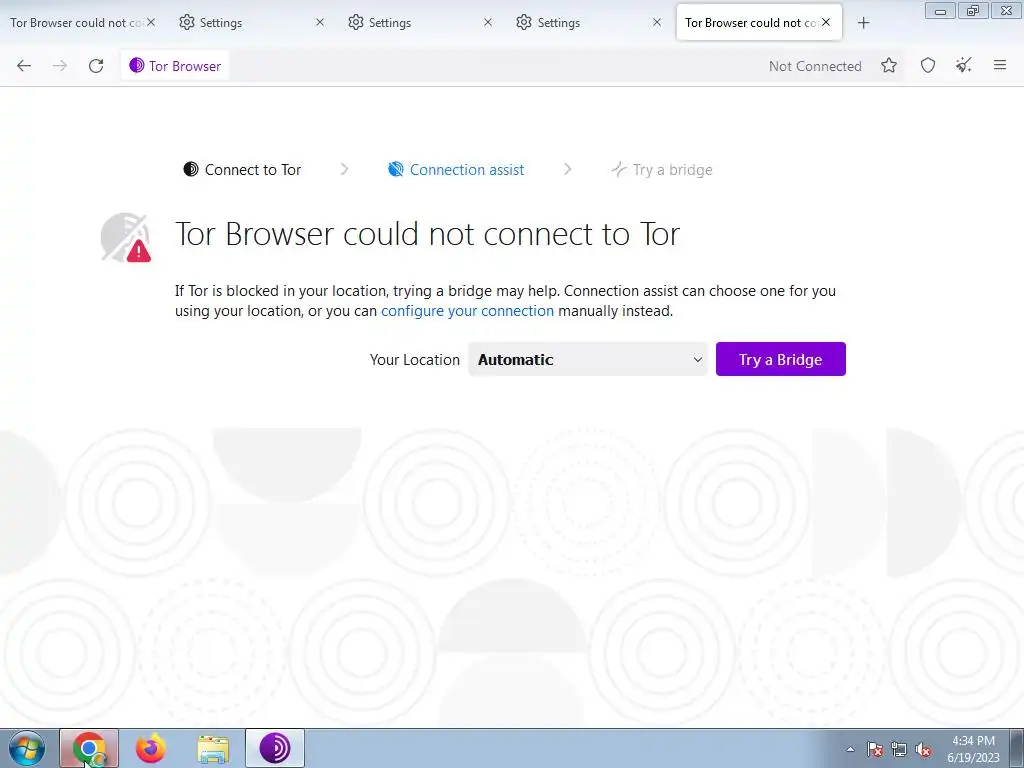Click the purple Try a Bridge button

pyautogui.click(x=780, y=359)
